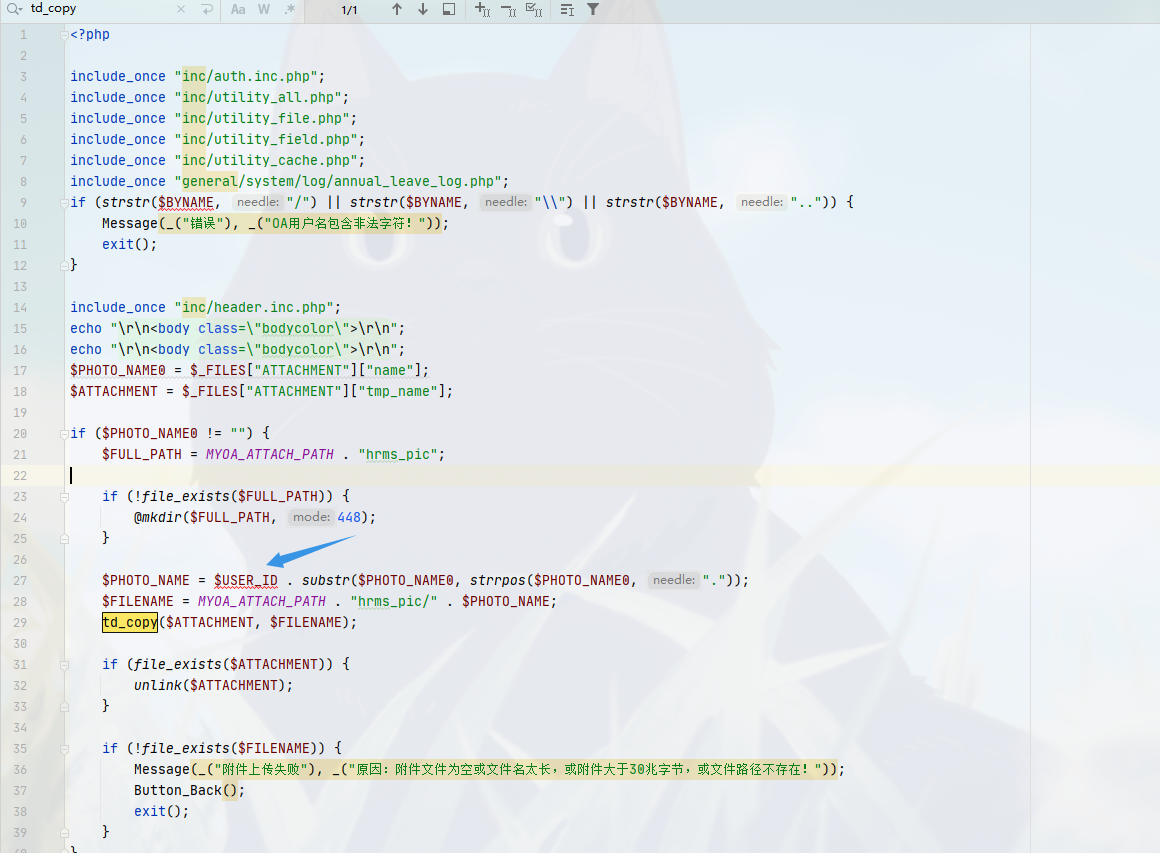Select all occurrences icon
1160x853 pixels.
click(534, 9)
